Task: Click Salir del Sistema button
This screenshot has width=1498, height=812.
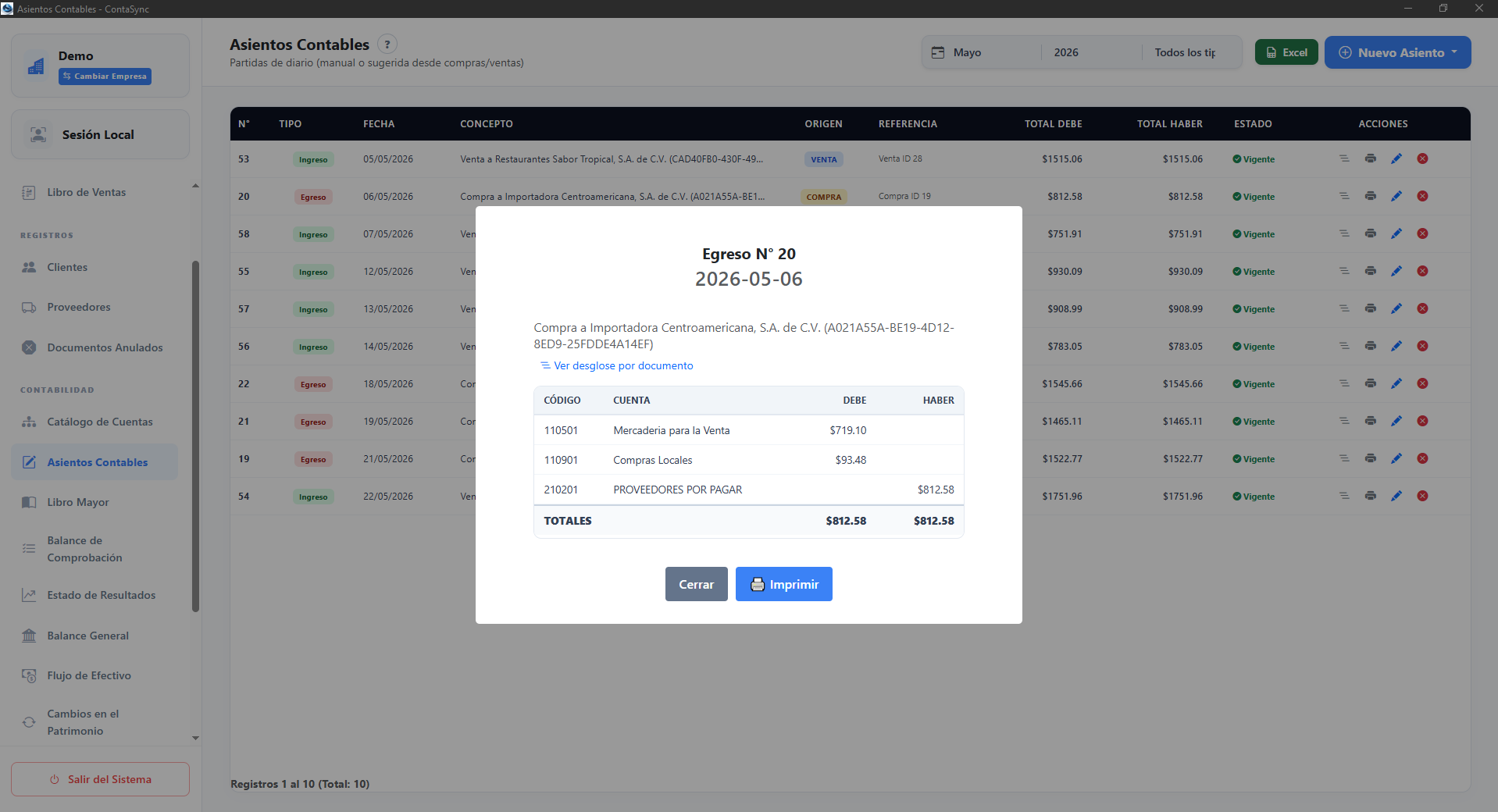Action: click(100, 779)
